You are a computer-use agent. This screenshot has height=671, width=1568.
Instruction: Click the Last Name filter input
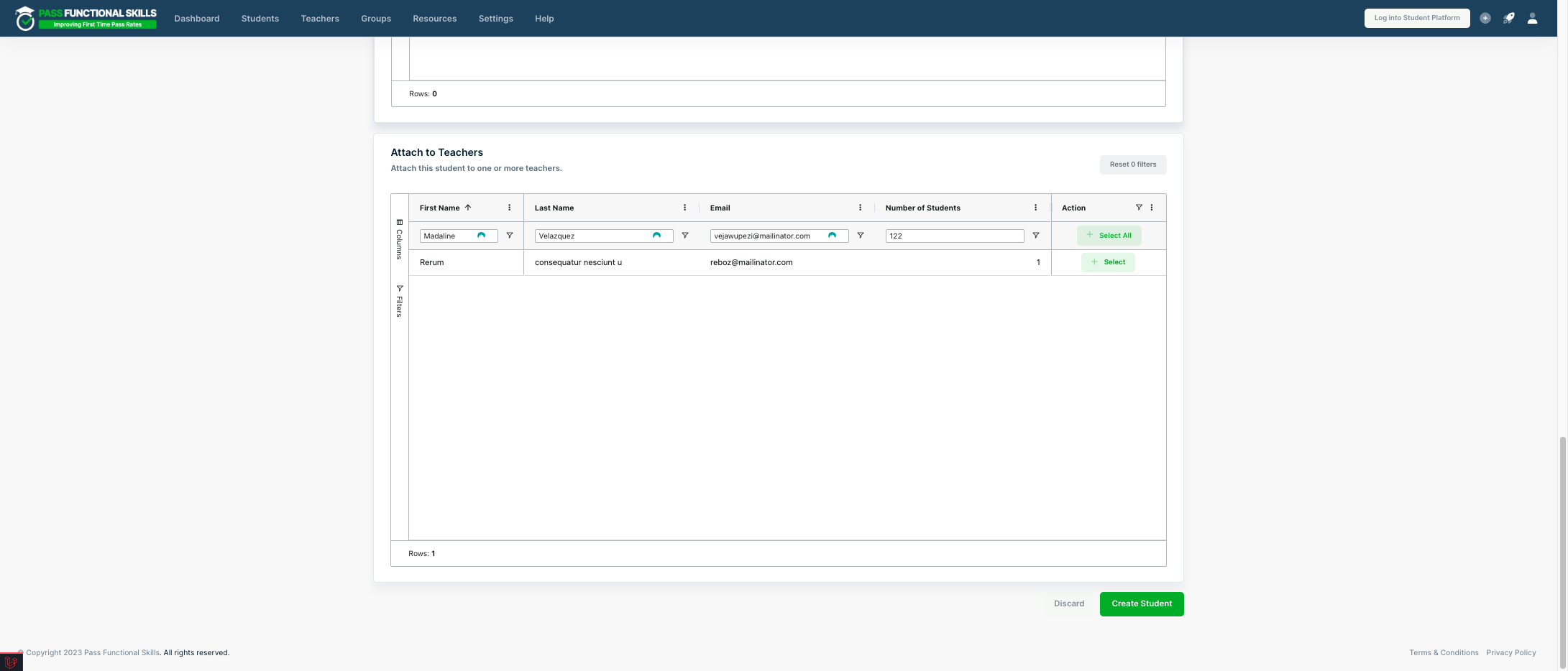(x=604, y=236)
